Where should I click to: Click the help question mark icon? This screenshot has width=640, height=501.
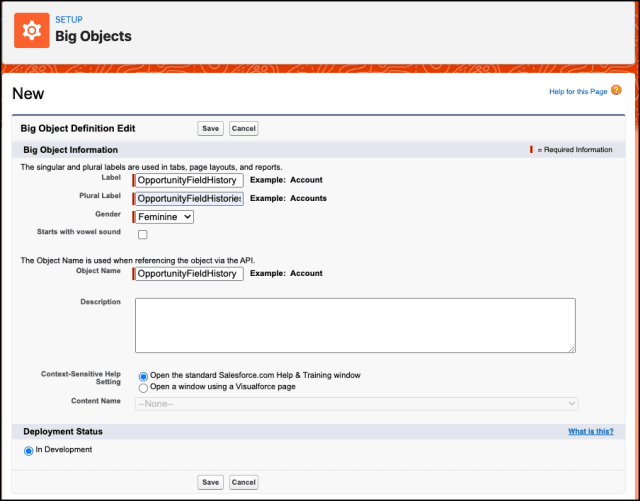click(x=616, y=91)
